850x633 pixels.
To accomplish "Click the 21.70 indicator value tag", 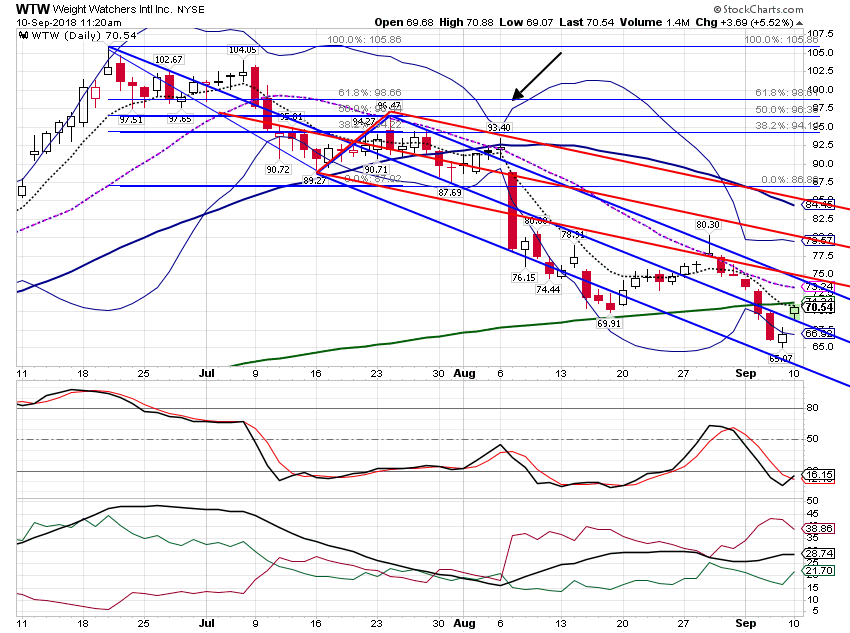I will click(819, 571).
